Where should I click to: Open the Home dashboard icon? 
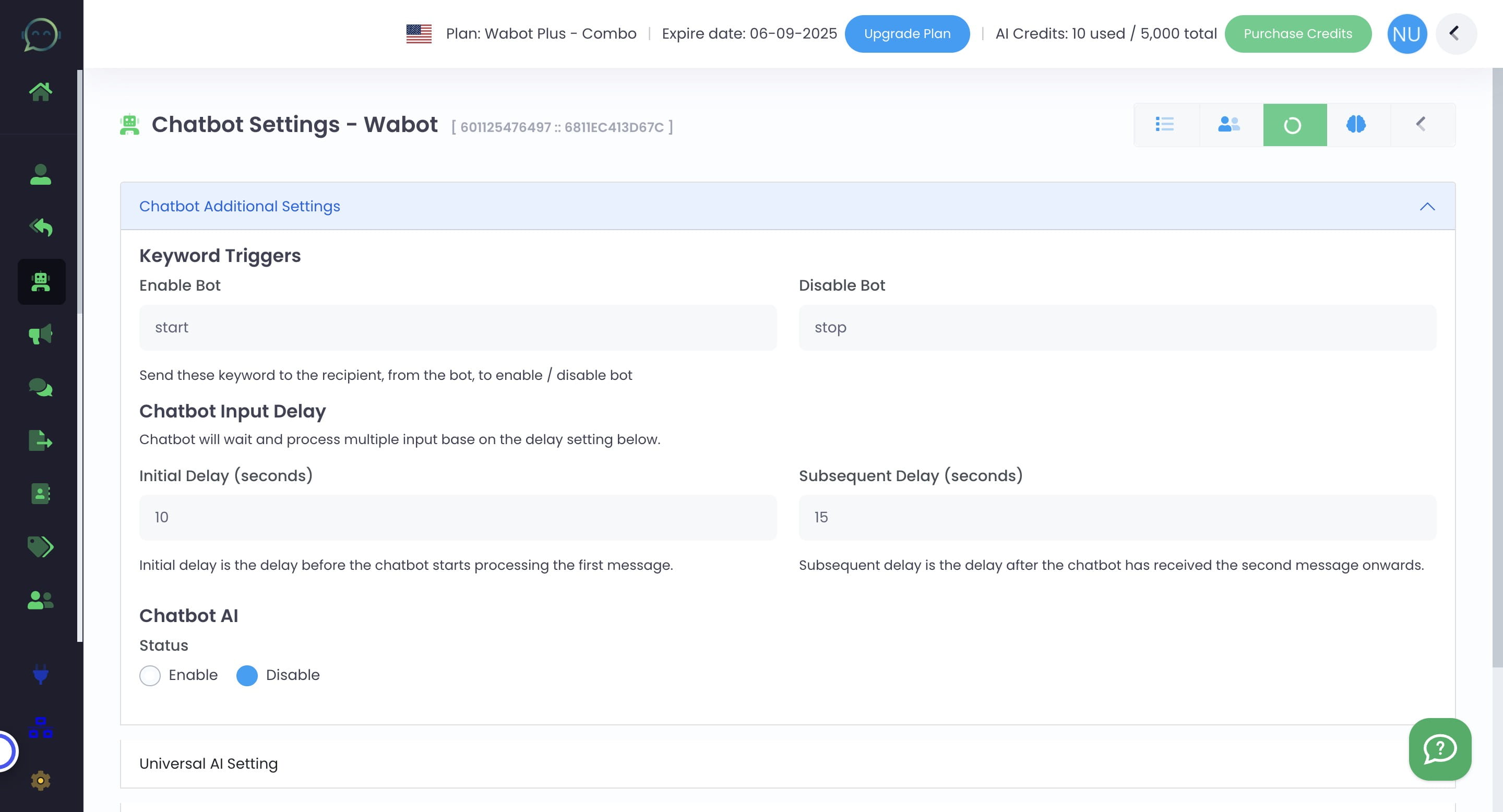[41, 90]
